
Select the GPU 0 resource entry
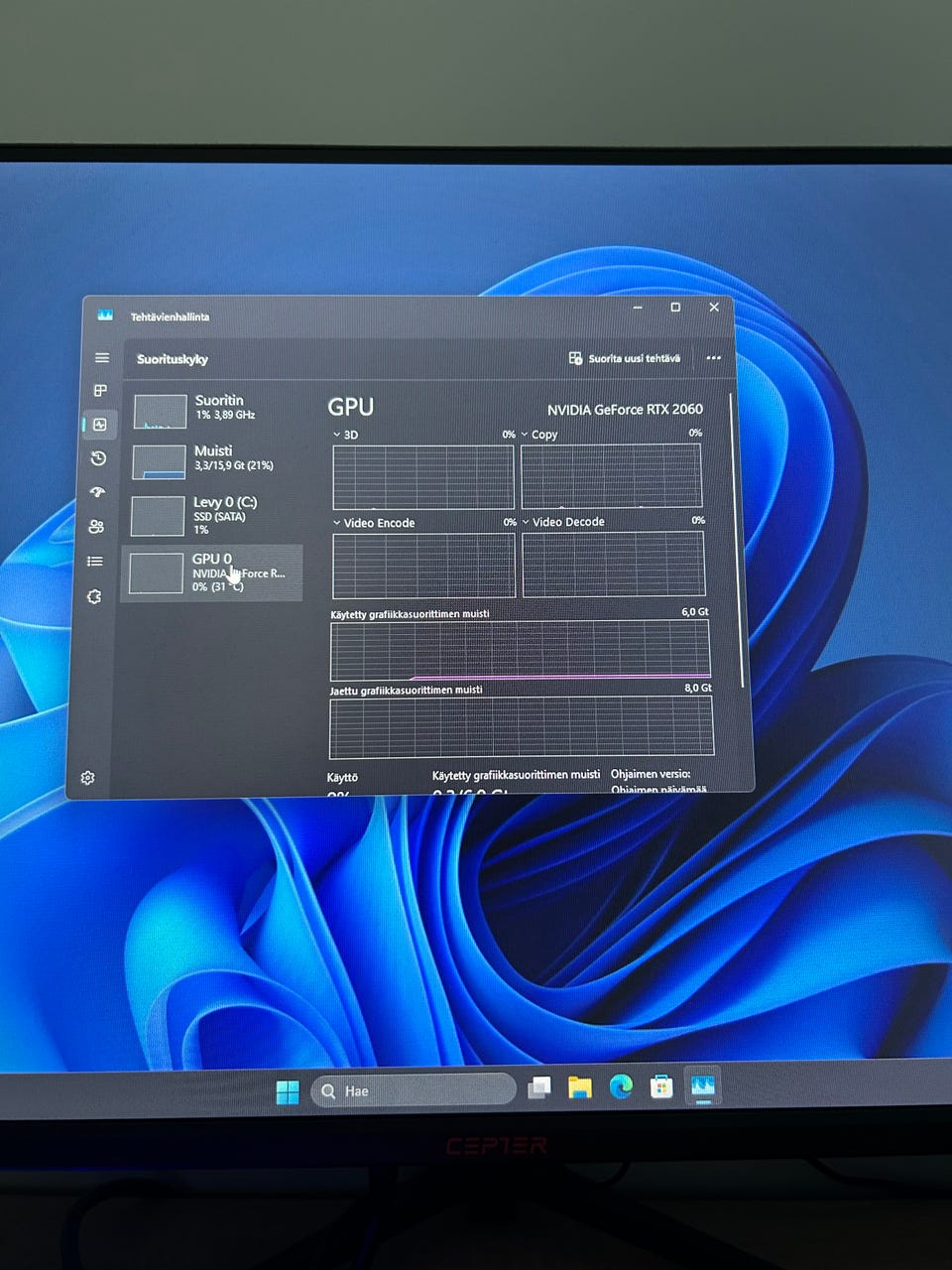(212, 572)
